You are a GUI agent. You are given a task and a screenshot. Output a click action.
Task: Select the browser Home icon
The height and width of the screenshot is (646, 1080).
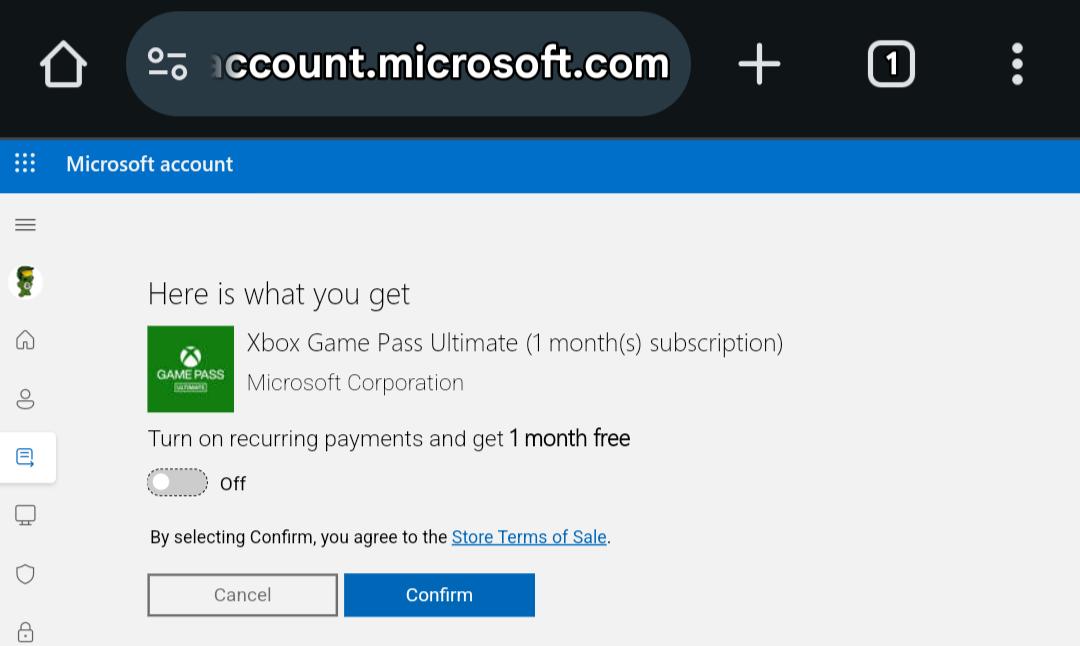click(63, 63)
